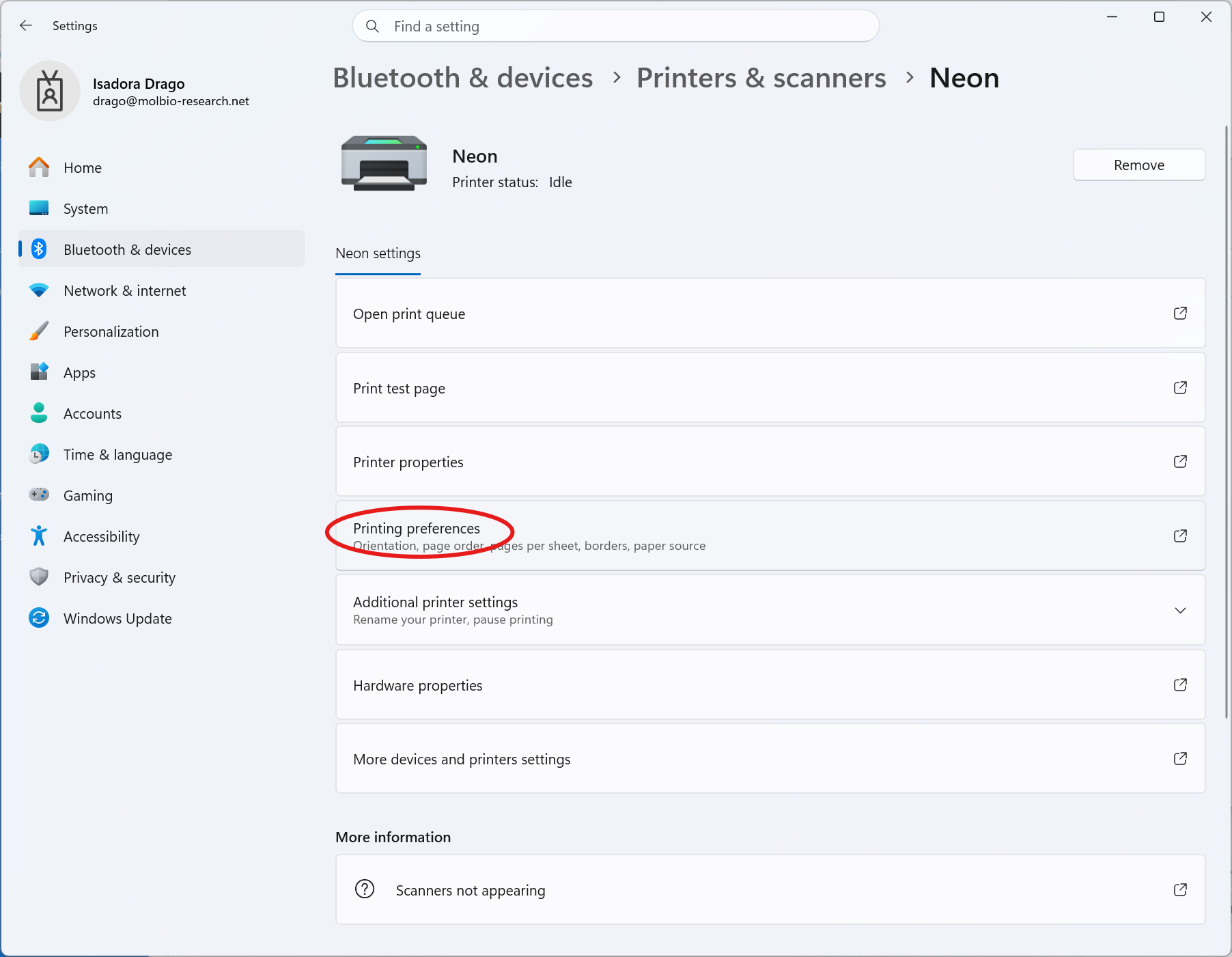Viewport: 1232px width, 957px height.
Task: Open System settings category
Action: point(161,208)
